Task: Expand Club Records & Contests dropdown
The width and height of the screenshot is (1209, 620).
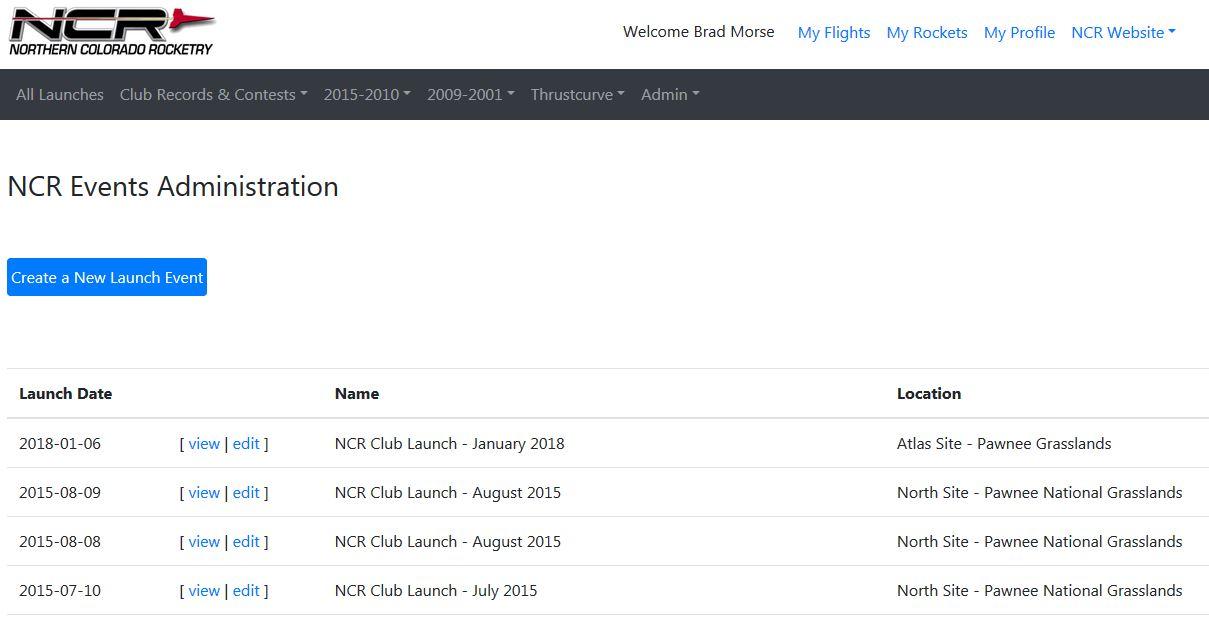Action: 213,94
